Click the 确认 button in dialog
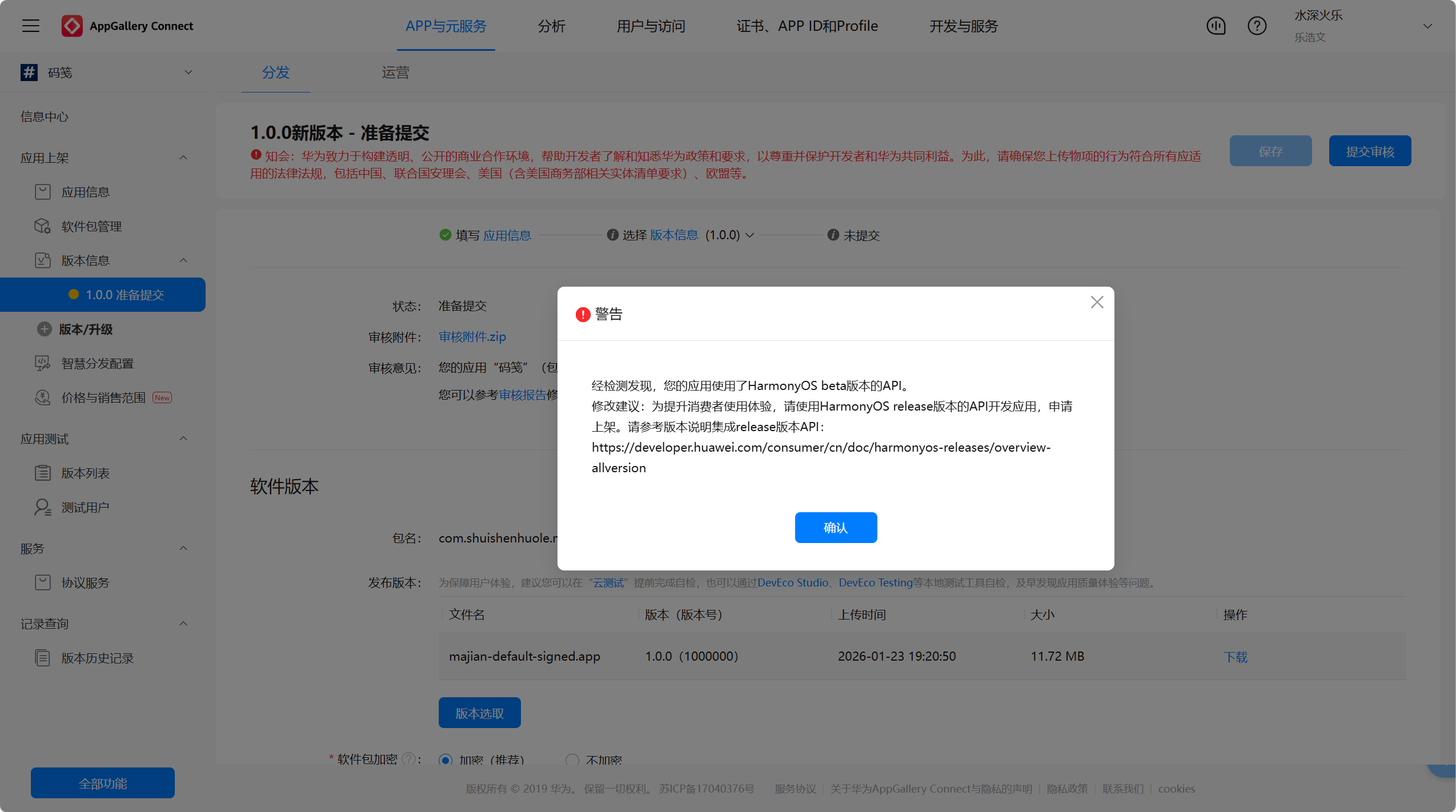The width and height of the screenshot is (1456, 812). tap(836, 527)
